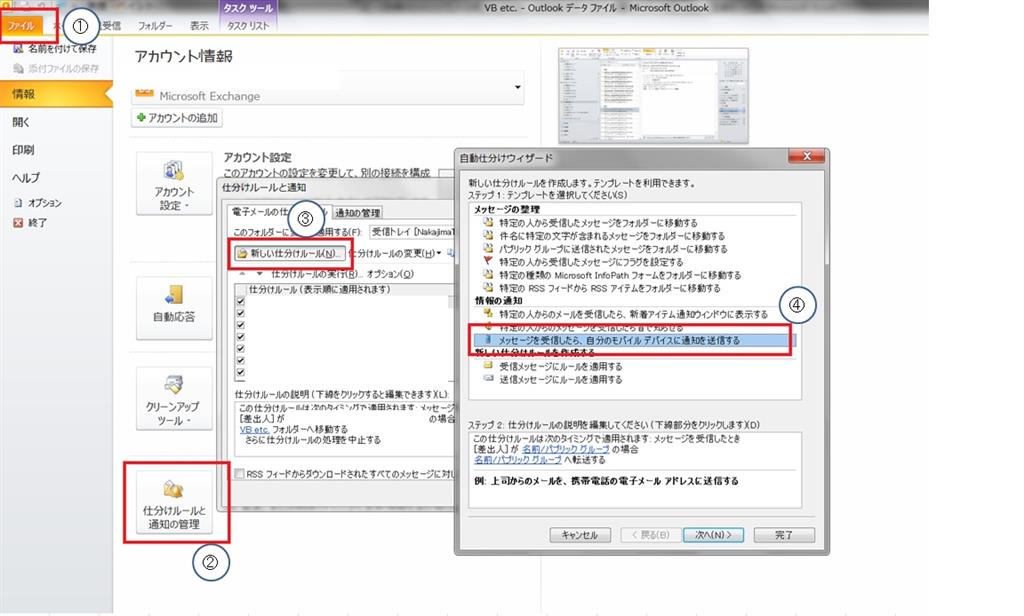Screen dimensions: 1024x616
Task: Click the icon beside Microsoft InfoPath フォーム template
Action: pos(488,274)
